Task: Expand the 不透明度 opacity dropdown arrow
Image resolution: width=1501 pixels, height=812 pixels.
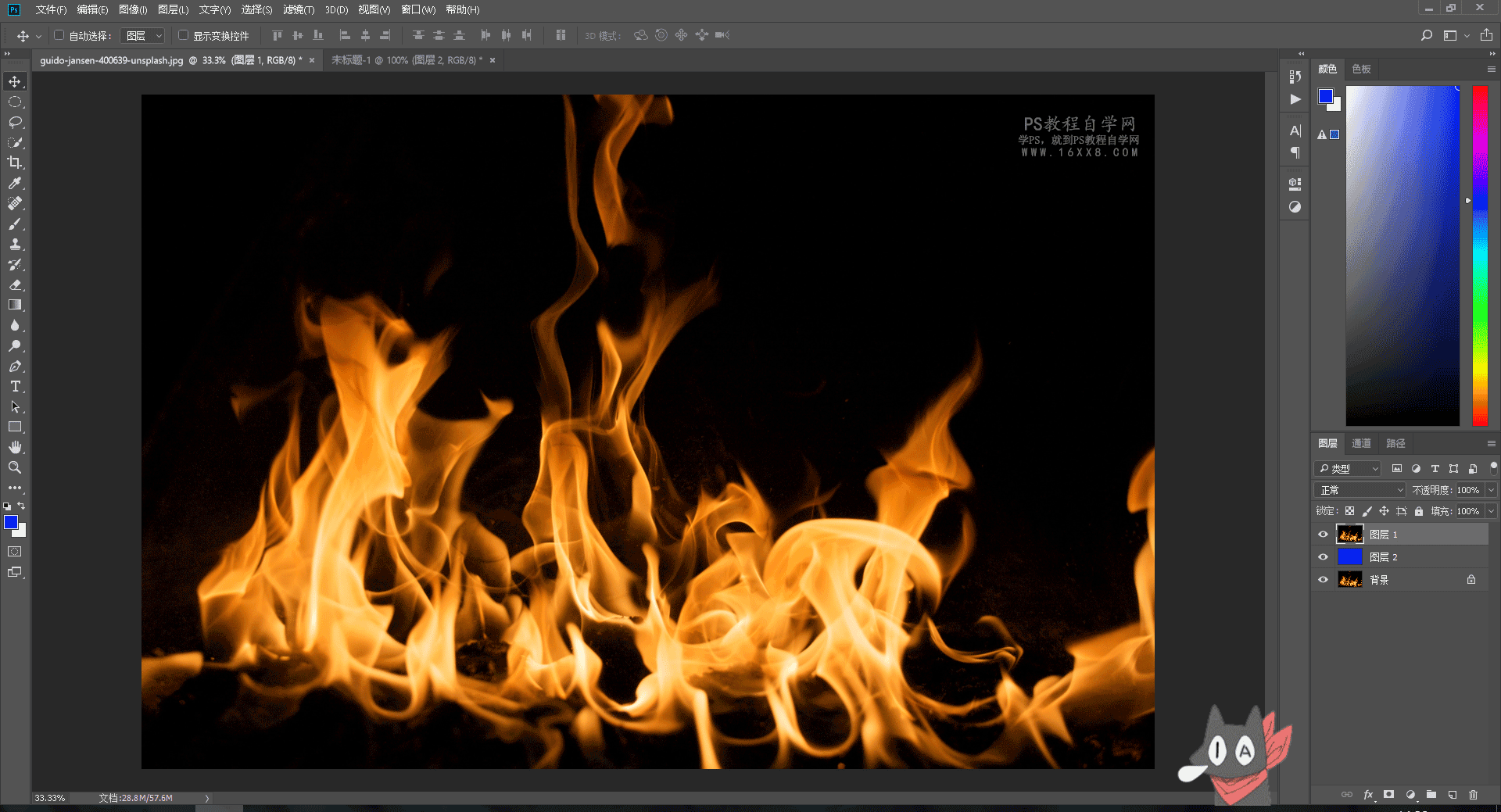Action: [1491, 490]
